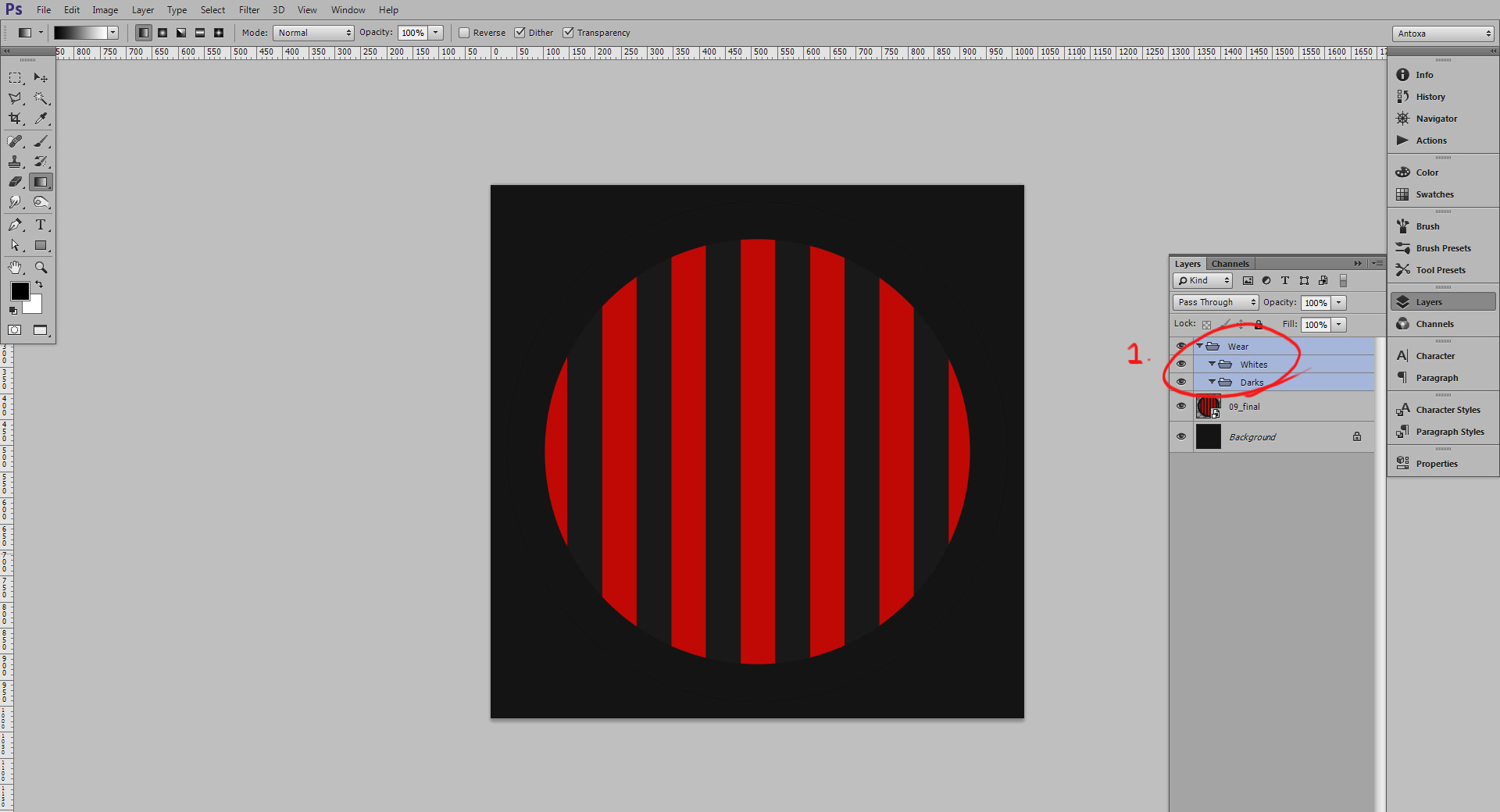The height and width of the screenshot is (812, 1500).
Task: Open the Window menu
Action: pos(348,10)
